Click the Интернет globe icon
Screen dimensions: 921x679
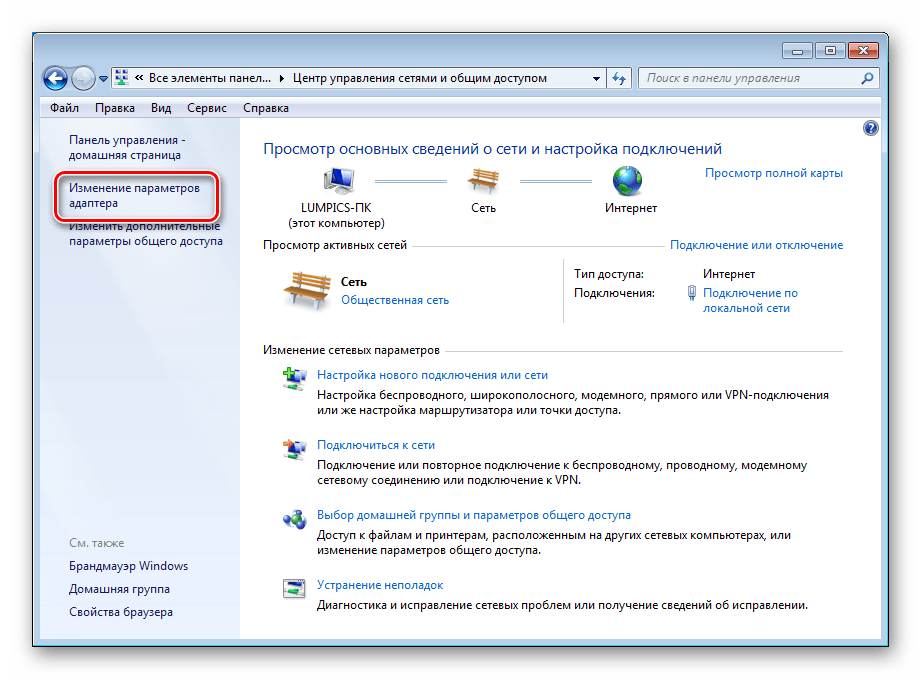click(627, 180)
